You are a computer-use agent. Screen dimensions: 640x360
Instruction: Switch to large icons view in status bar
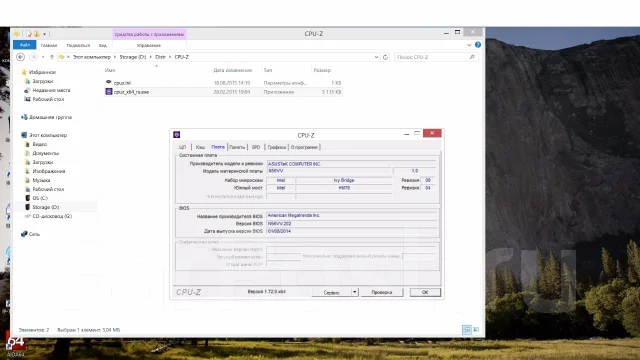pyautogui.click(x=476, y=329)
